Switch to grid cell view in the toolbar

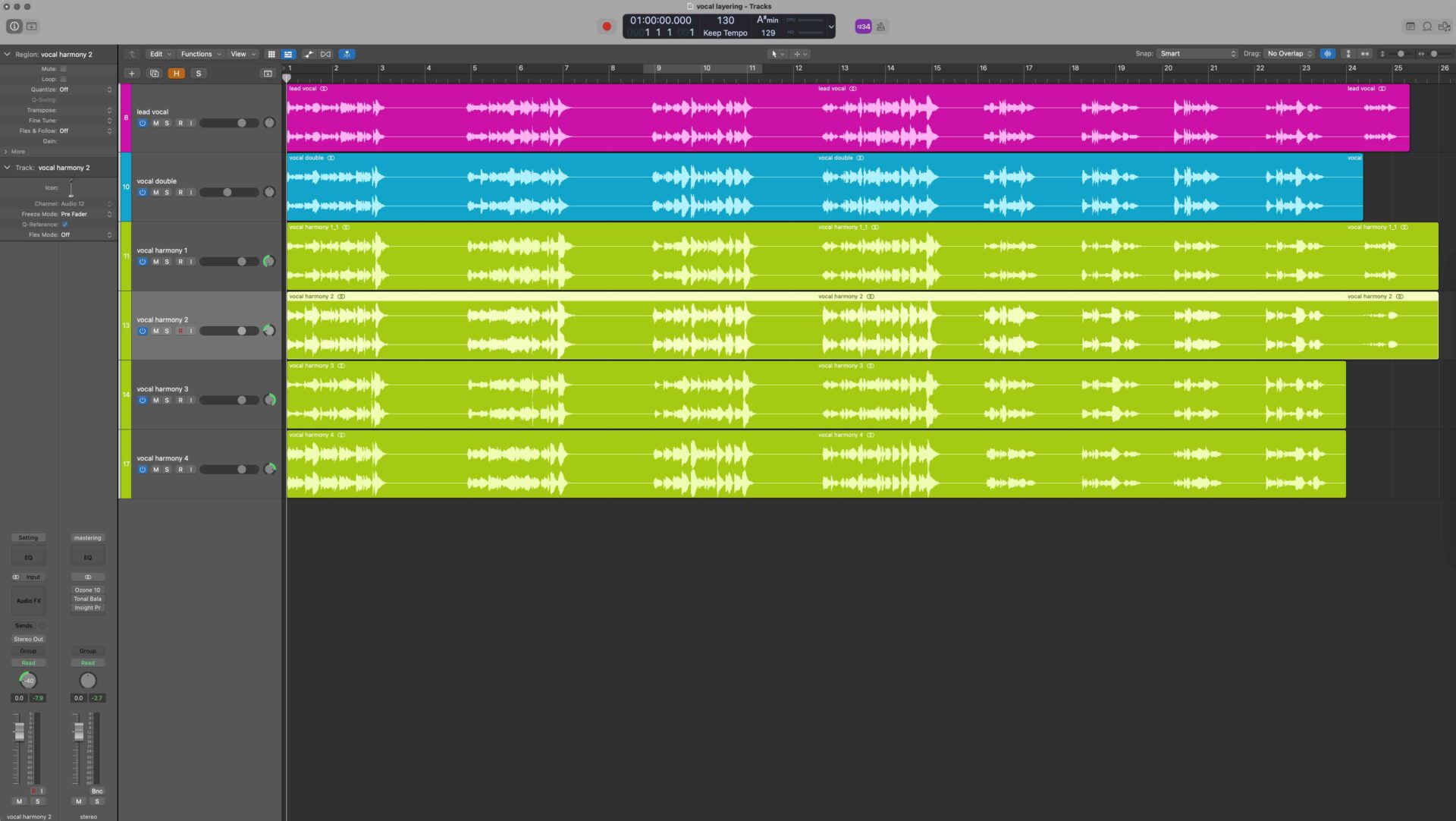pyautogui.click(x=271, y=54)
